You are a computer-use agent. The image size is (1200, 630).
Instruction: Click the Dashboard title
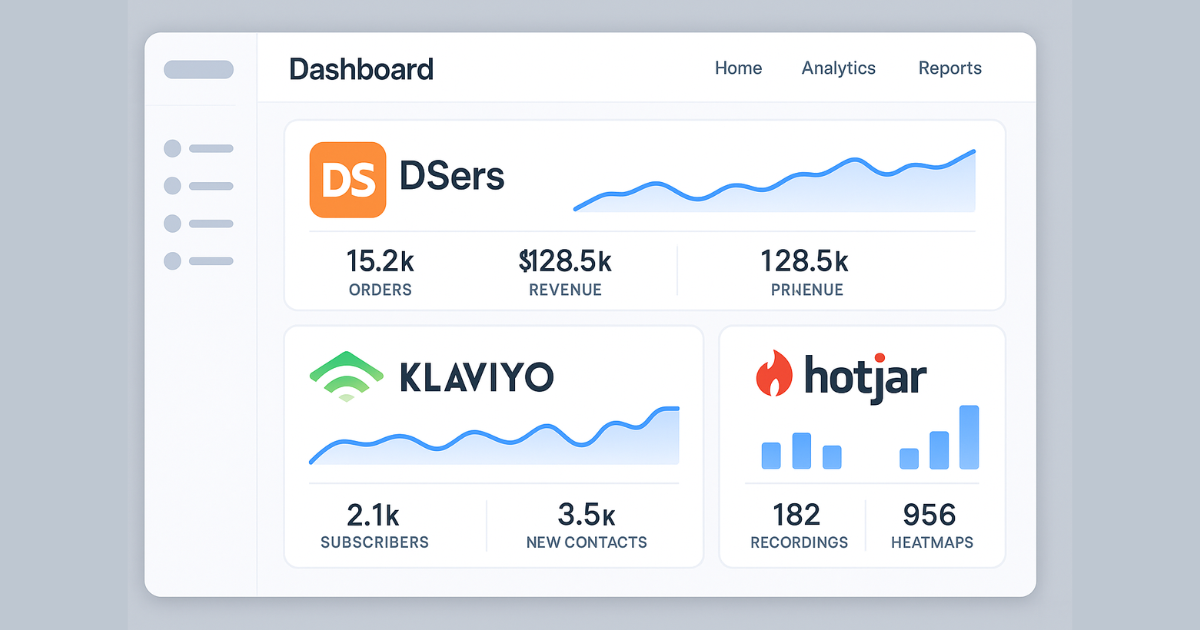point(361,69)
